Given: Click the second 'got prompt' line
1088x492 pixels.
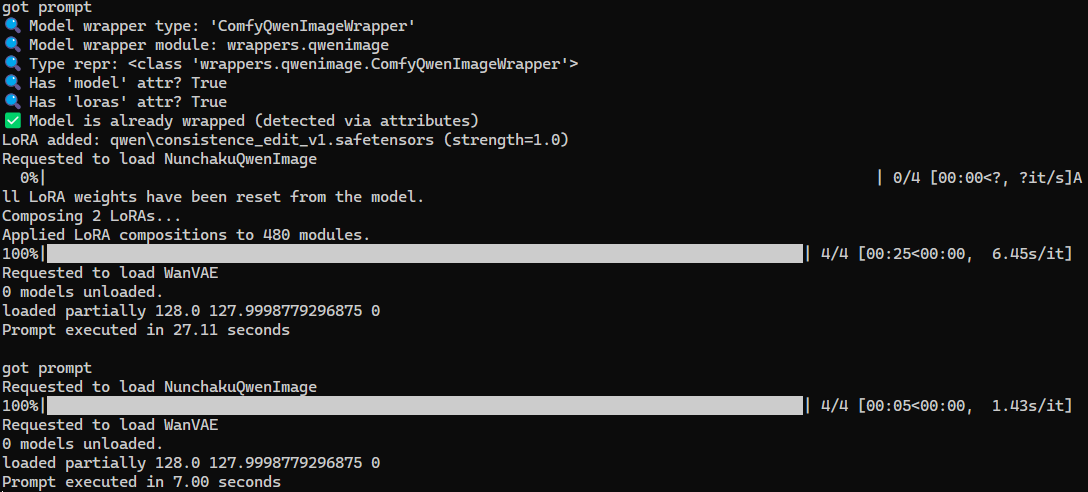Looking at the screenshot, I should click(46, 368).
